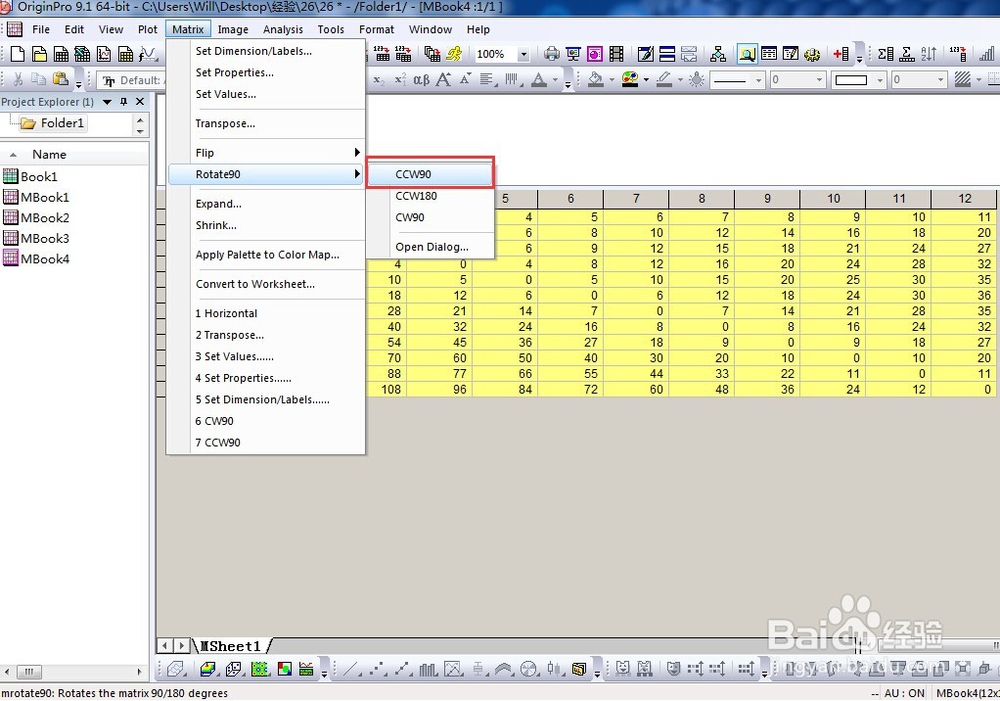Image resolution: width=1000 pixels, height=701 pixels.
Task: Close the Project Explorer panel
Action: coord(140,101)
